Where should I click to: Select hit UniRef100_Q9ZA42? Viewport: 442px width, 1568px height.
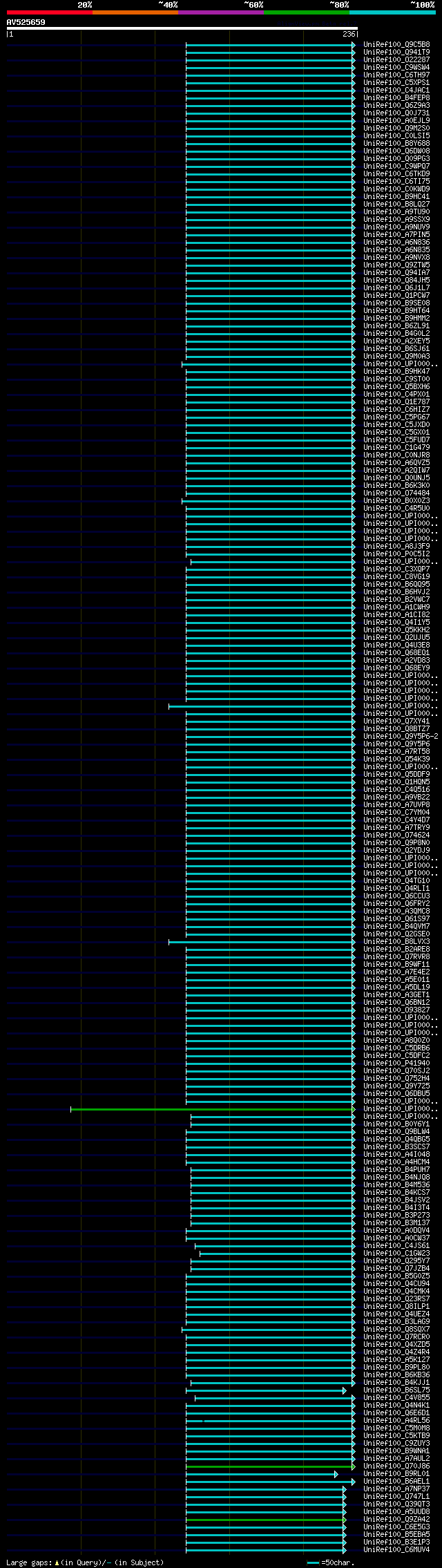pos(396,1520)
